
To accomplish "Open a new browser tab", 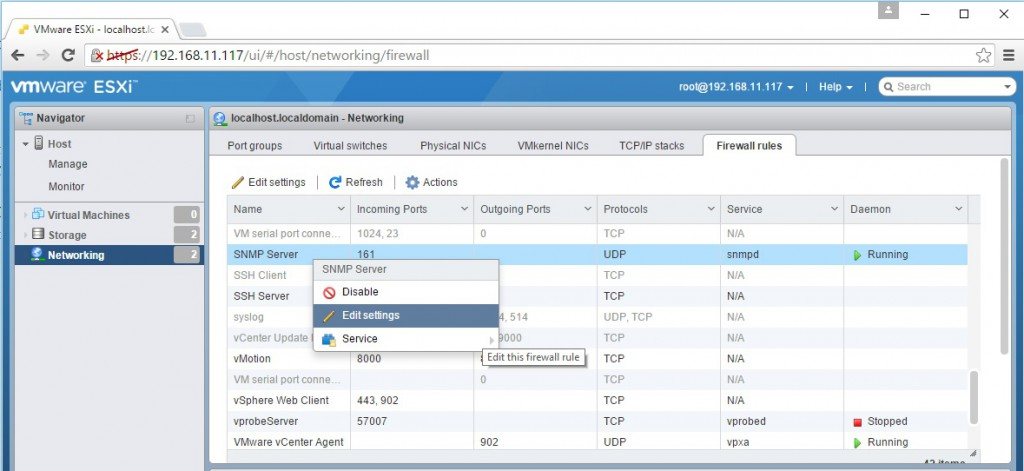I will (x=192, y=29).
